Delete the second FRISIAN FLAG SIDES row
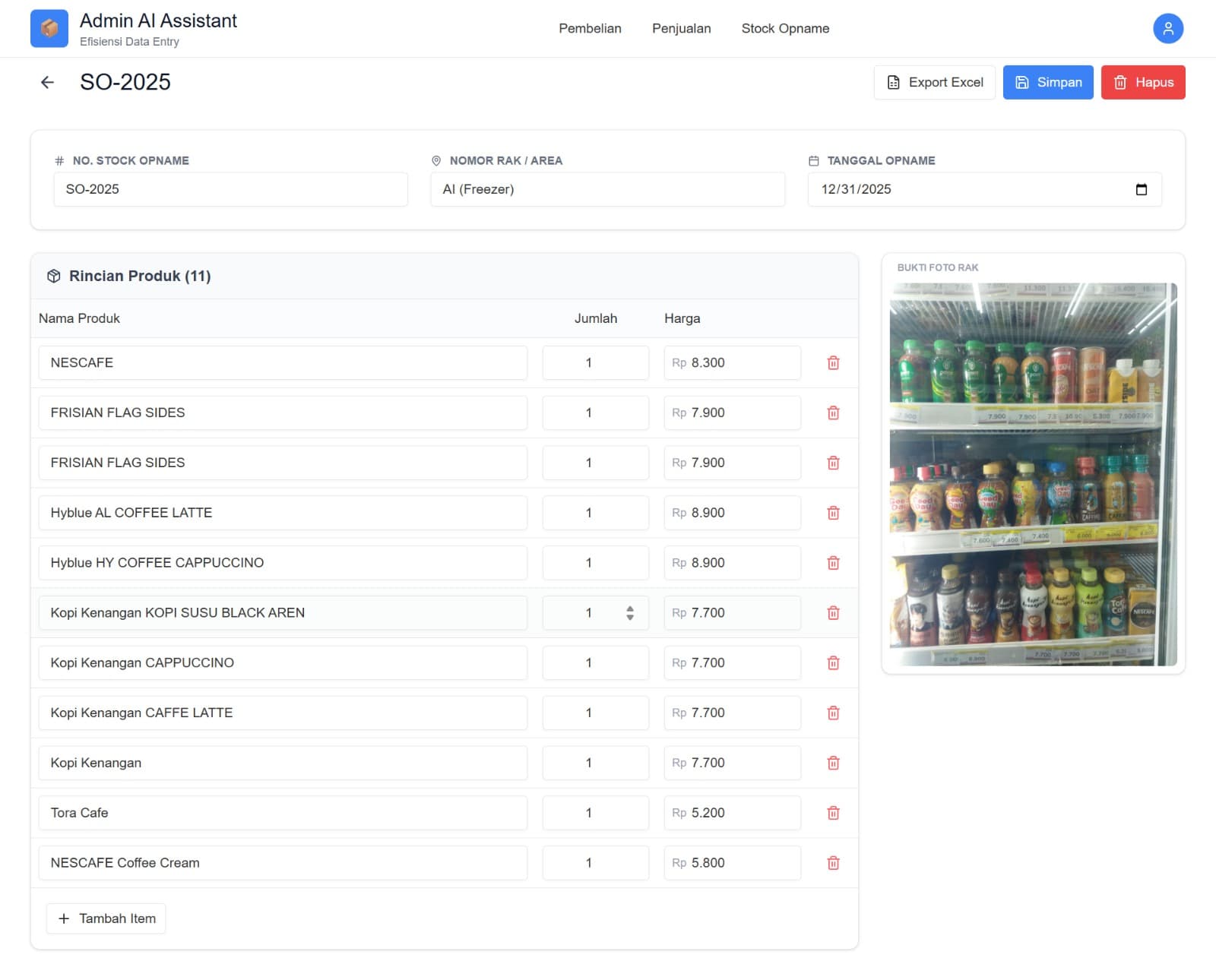The image size is (1216, 980). 833,463
